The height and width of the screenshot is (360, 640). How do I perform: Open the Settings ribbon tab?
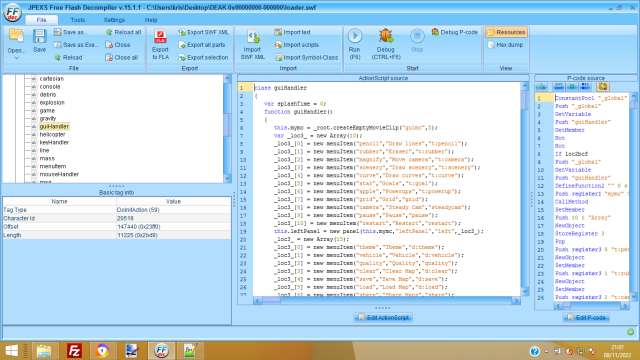(114, 20)
